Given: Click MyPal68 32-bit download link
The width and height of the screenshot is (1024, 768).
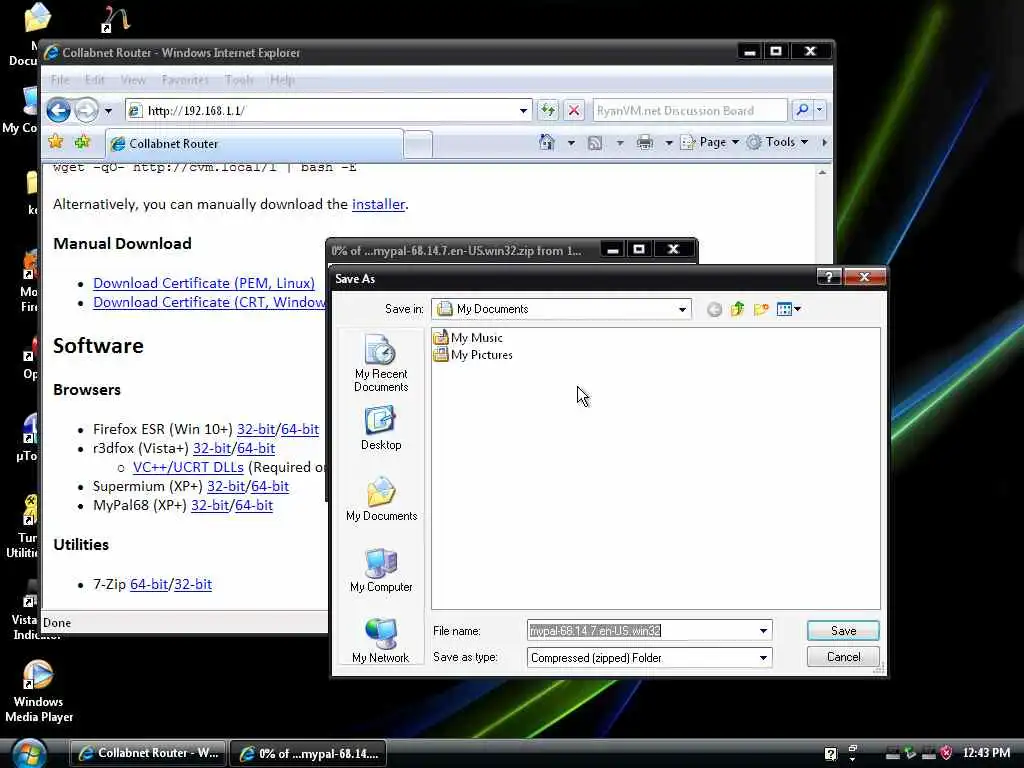Looking at the screenshot, I should [x=210, y=505].
